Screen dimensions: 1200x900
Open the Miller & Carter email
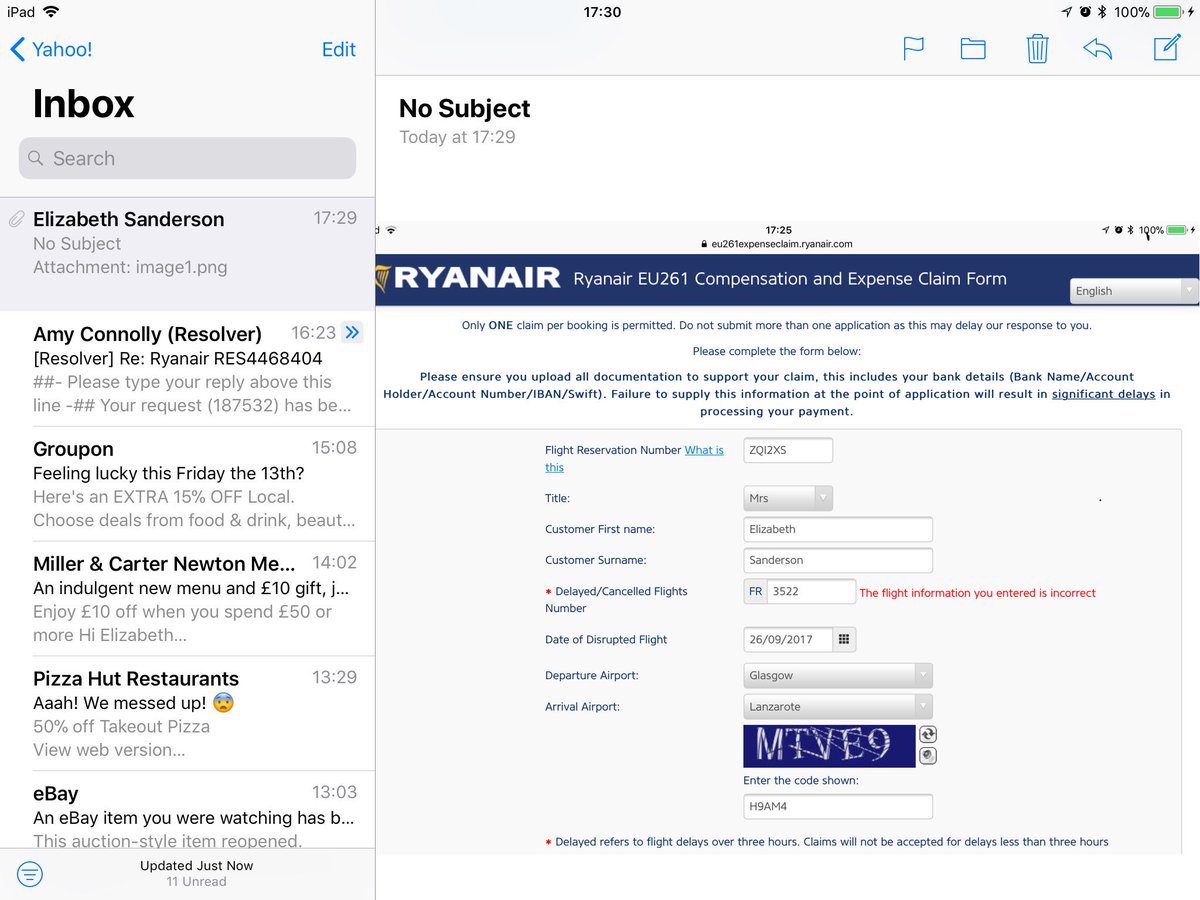(x=187, y=599)
